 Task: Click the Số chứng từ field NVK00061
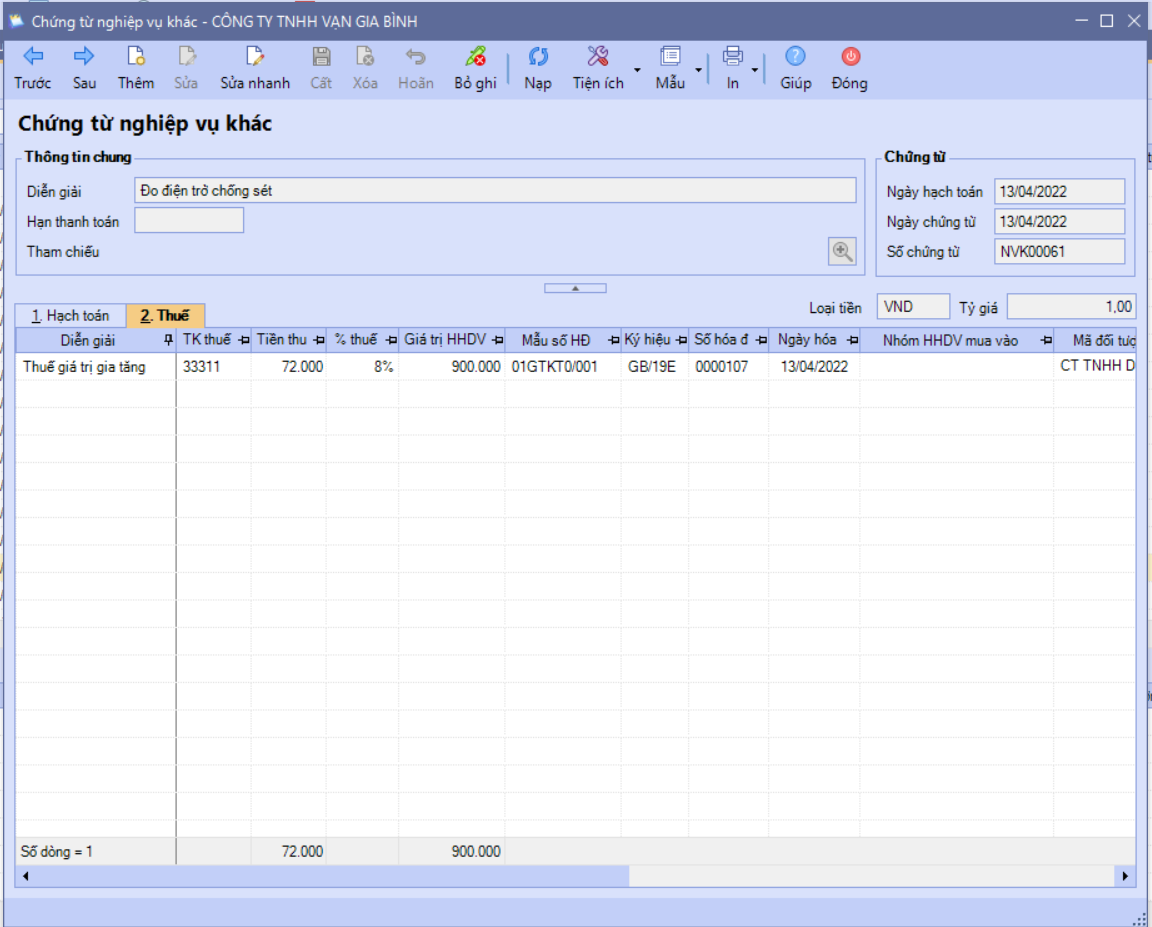pos(1059,252)
